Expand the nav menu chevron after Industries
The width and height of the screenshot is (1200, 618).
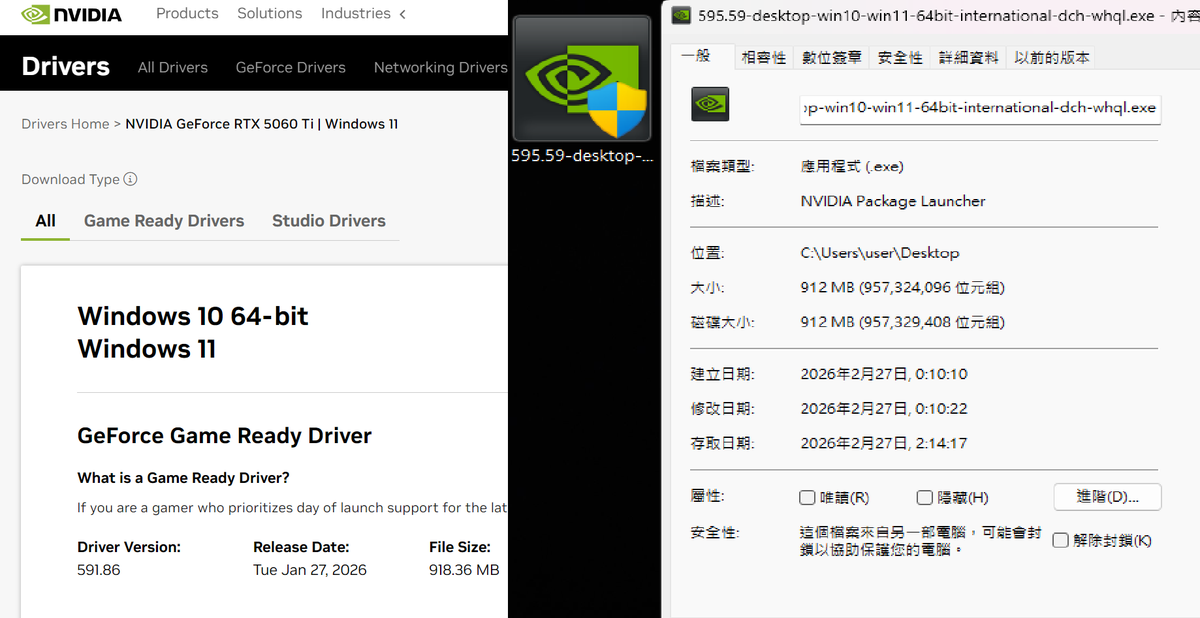(x=403, y=14)
